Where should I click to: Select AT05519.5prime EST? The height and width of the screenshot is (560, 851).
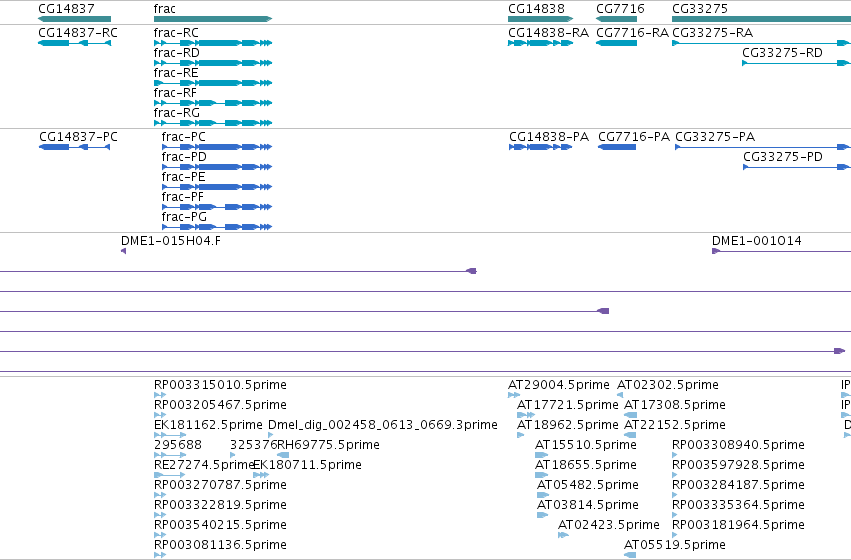coord(675,545)
